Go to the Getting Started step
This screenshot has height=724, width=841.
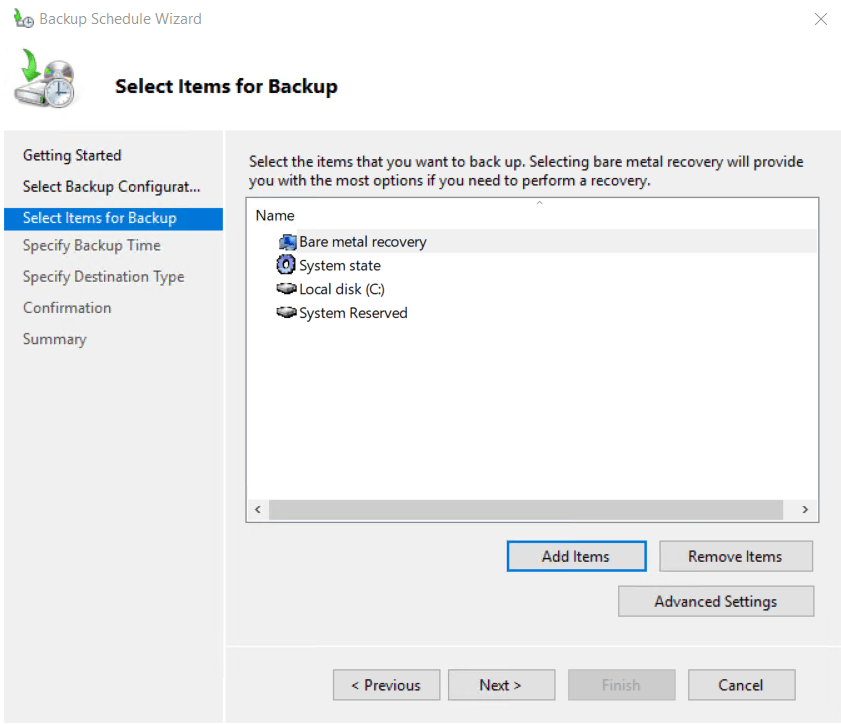point(72,155)
